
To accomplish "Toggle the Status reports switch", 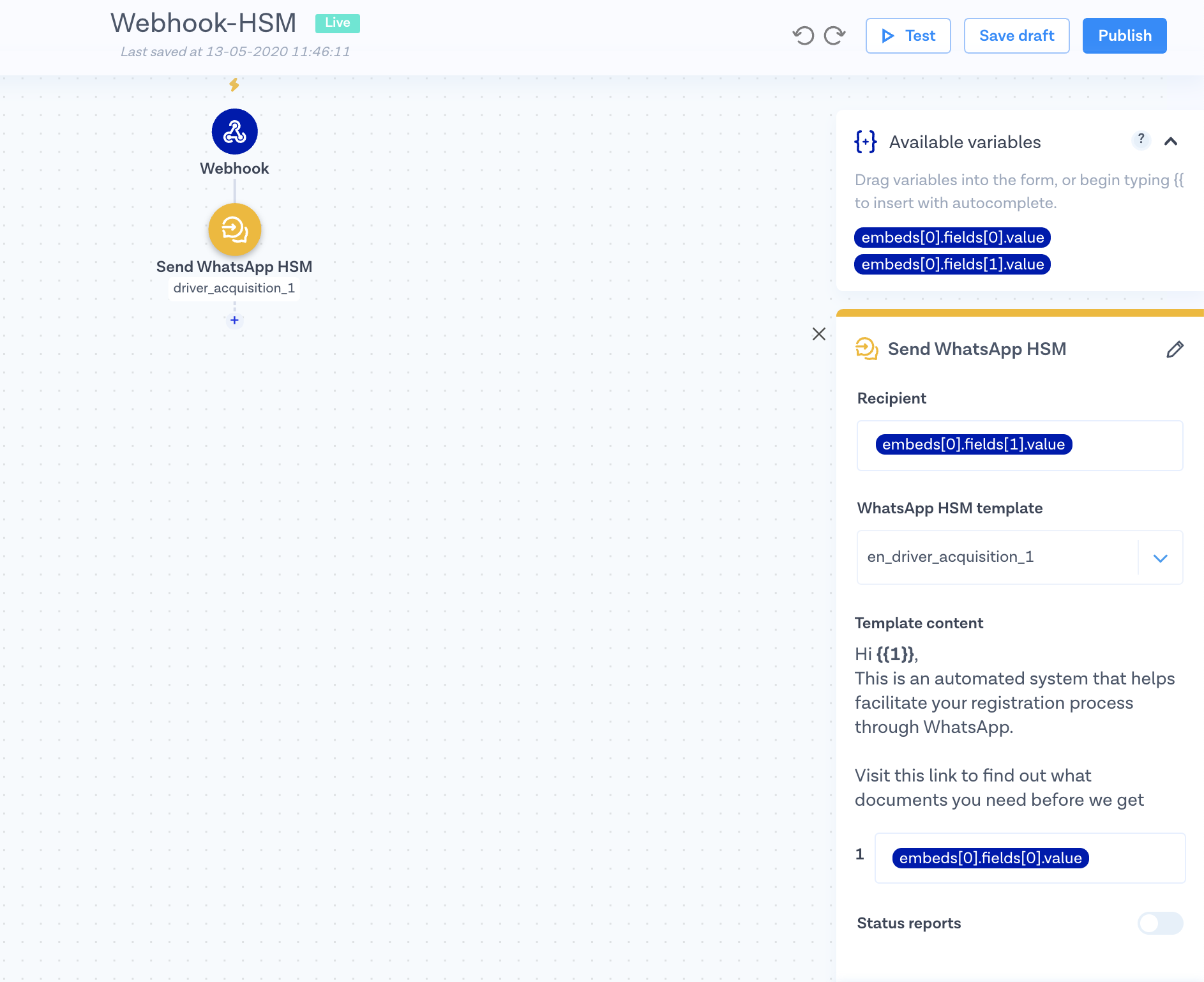I will coord(1160,923).
